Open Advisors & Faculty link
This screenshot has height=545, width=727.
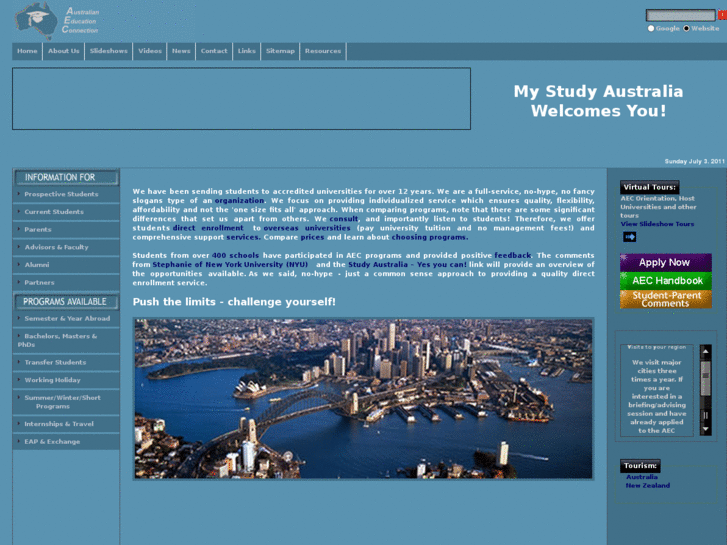click(x=66, y=247)
